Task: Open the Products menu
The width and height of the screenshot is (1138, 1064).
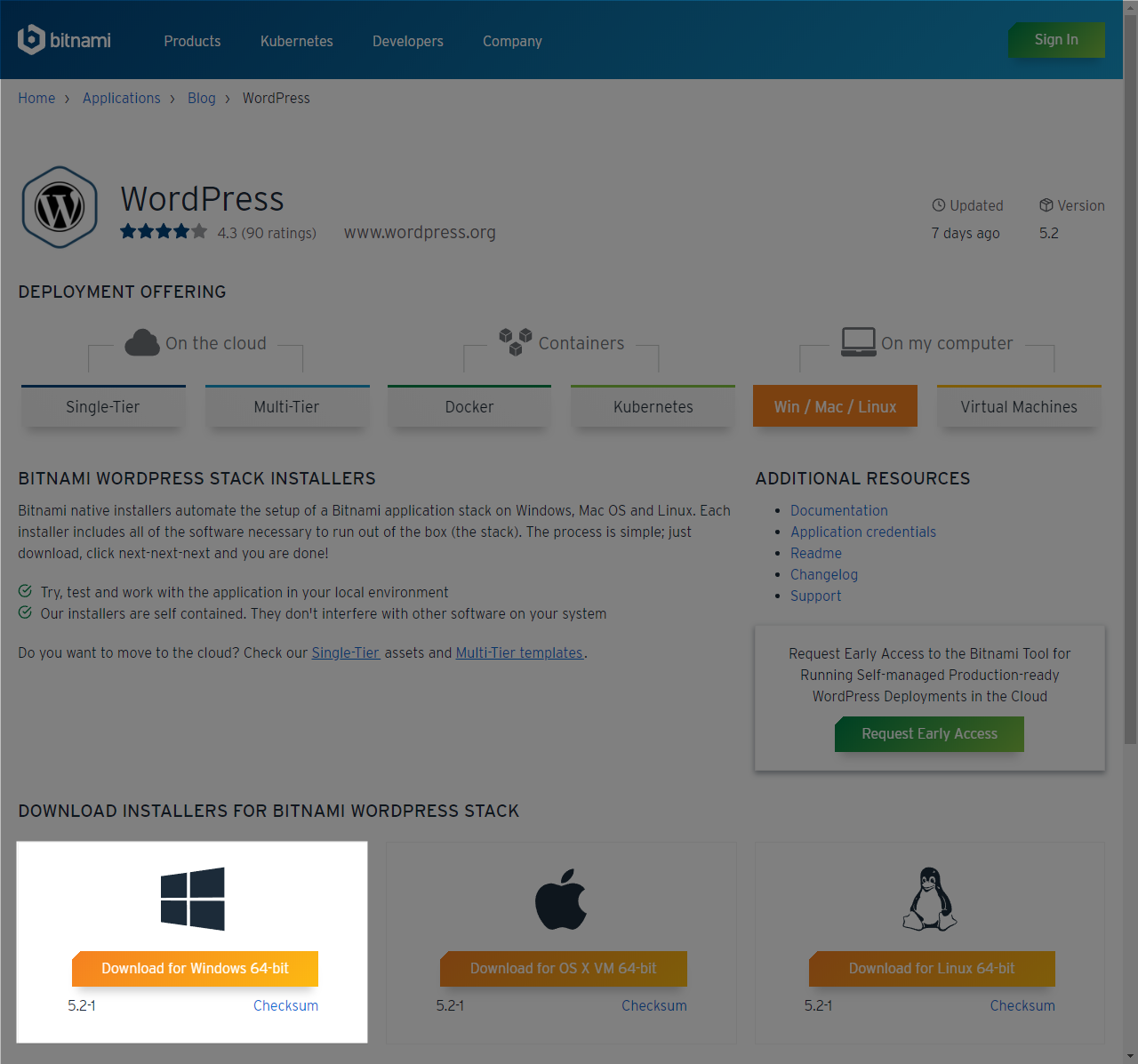Action: click(192, 41)
